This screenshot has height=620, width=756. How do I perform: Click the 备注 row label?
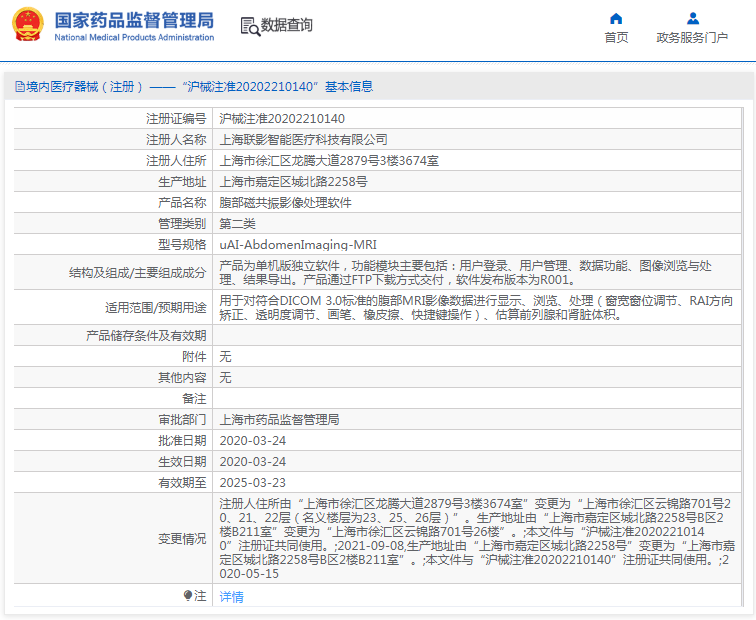point(194,399)
